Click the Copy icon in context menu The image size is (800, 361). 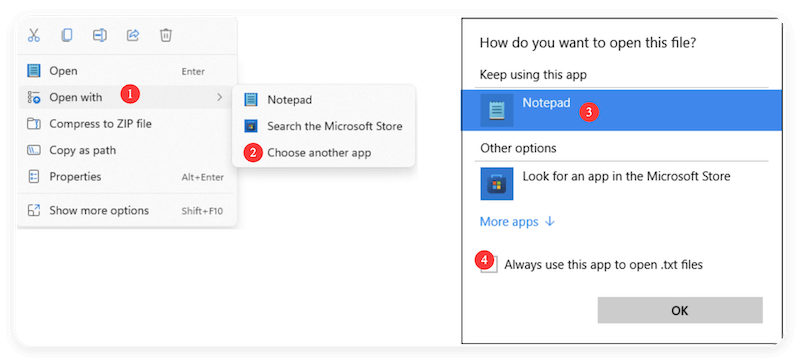(66, 35)
